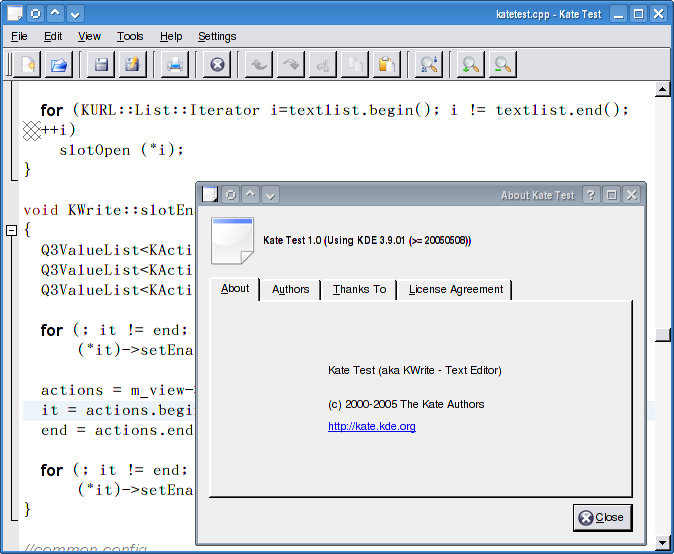
Task: Switch to the Authors tab
Action: pyautogui.click(x=291, y=290)
